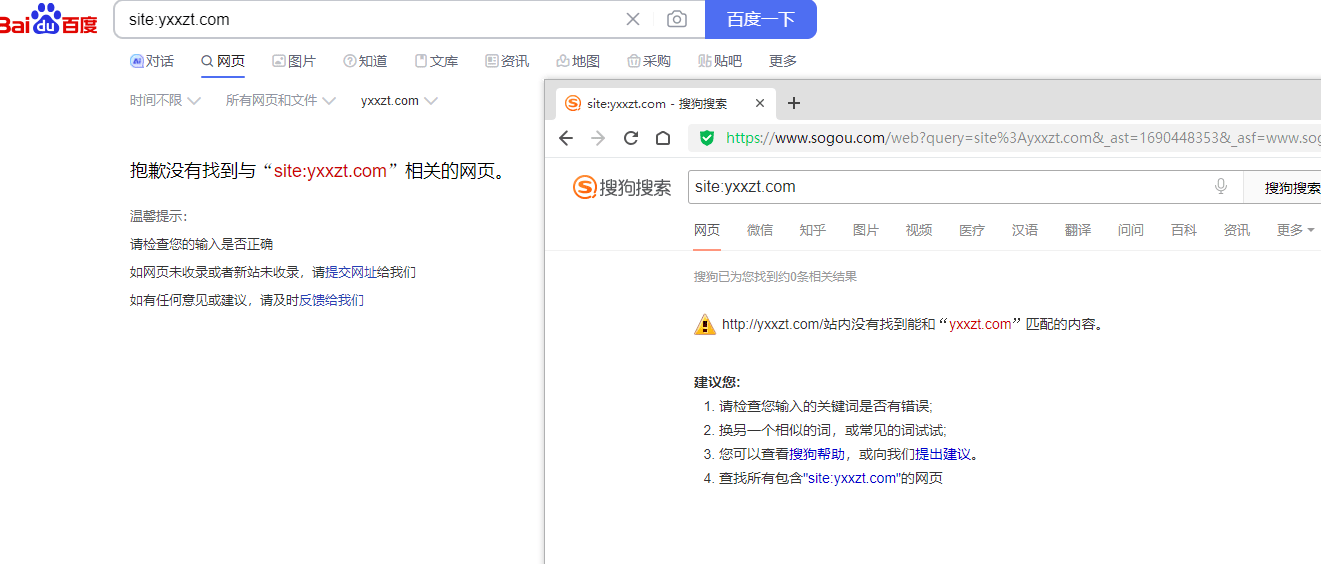Switch to Sogou 翻译 tab
This screenshot has width=1321, height=564.
(1078, 230)
